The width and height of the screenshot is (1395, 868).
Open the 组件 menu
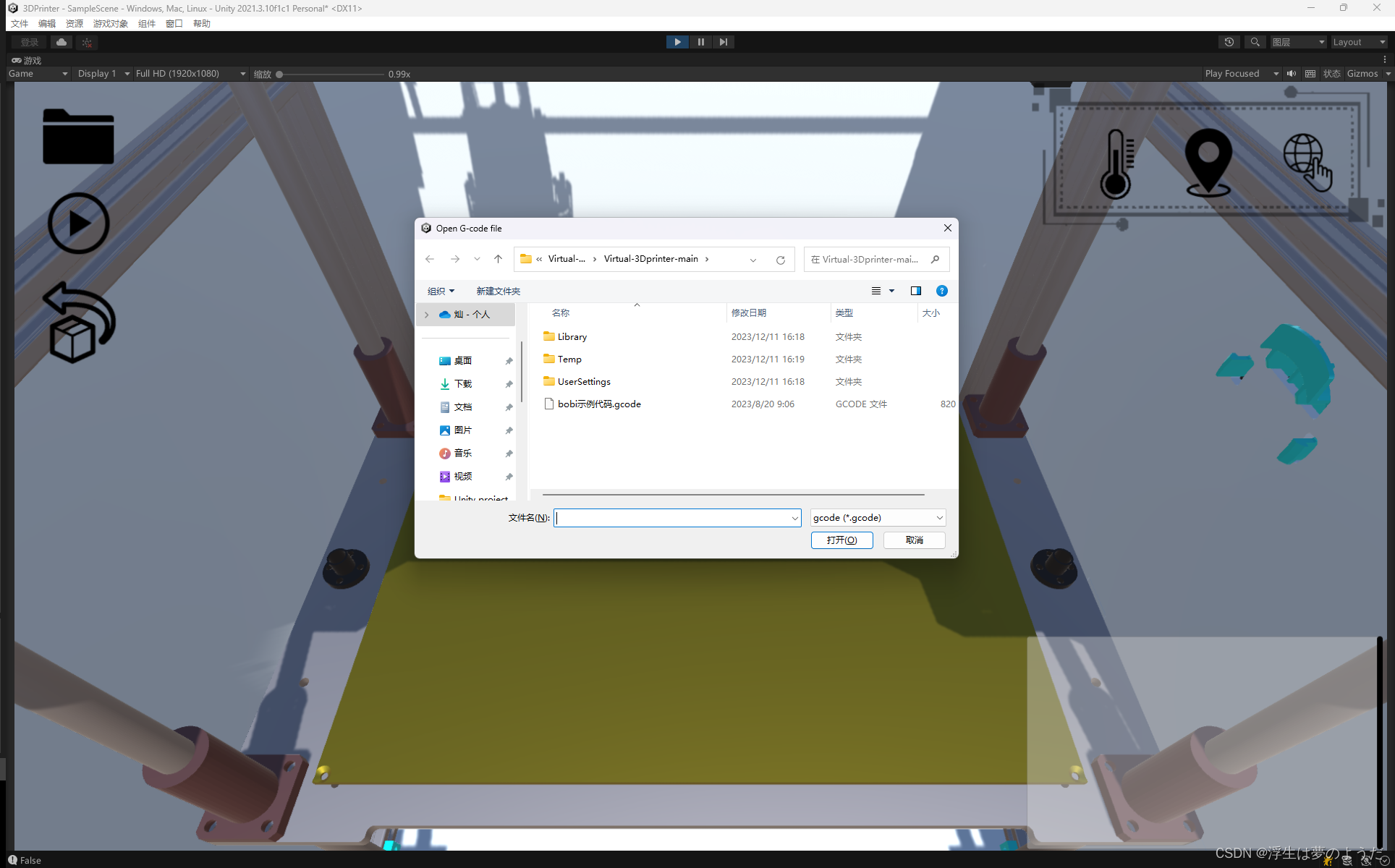coord(146,24)
